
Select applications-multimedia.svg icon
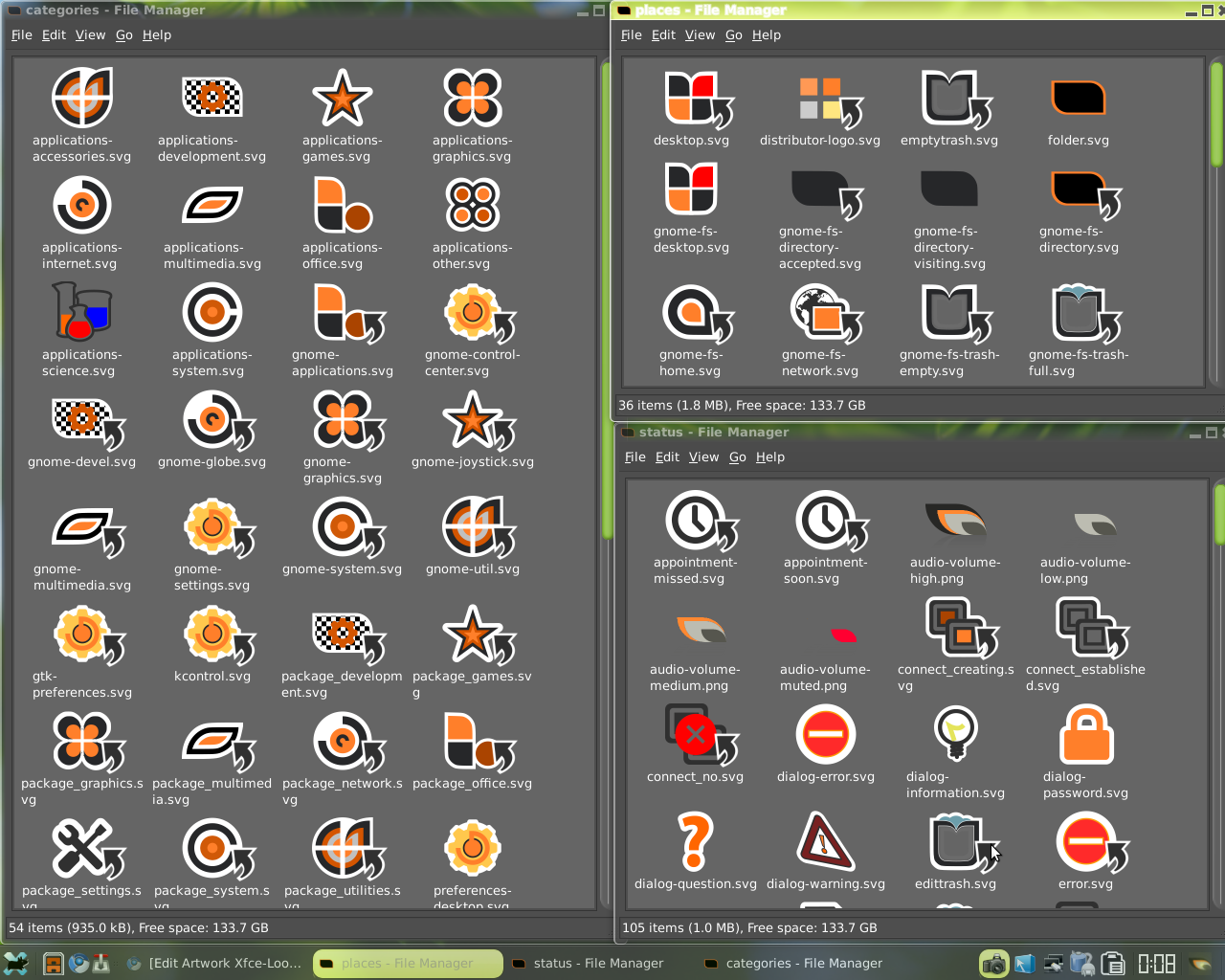(x=212, y=205)
